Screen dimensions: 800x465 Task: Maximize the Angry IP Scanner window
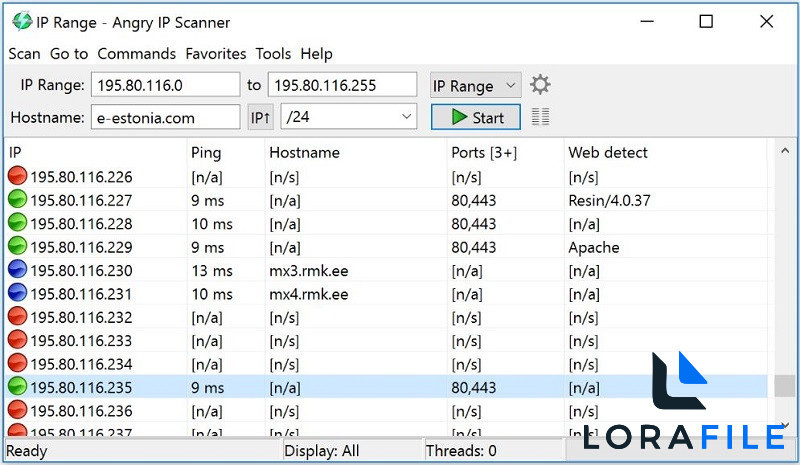(706, 21)
